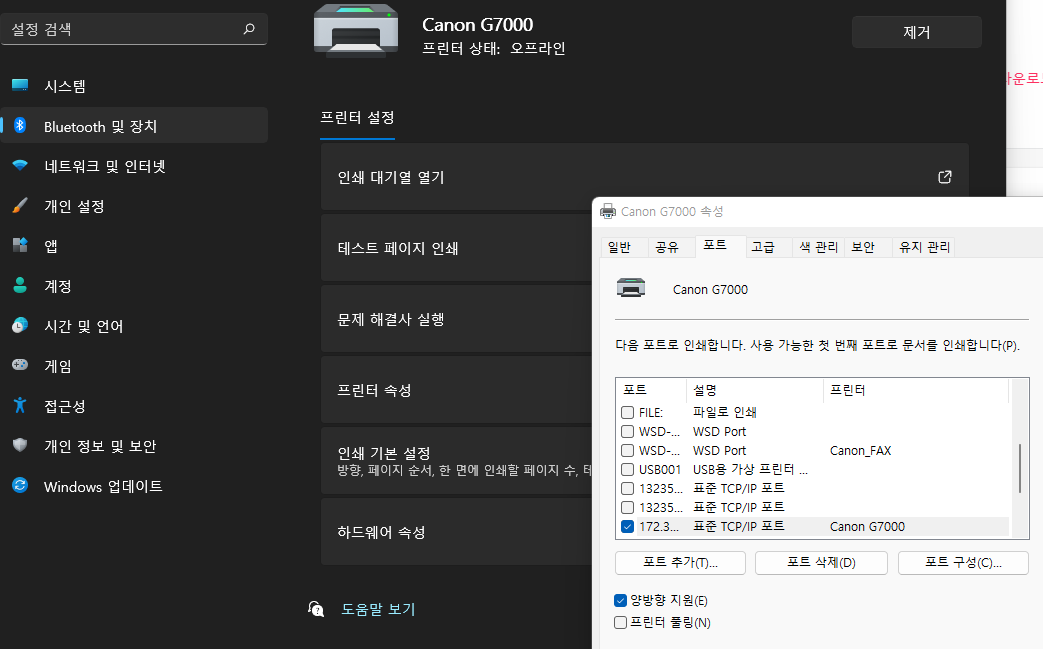1043x649 pixels.
Task: Open 인쇄 기본 설정
Action: 456,461
